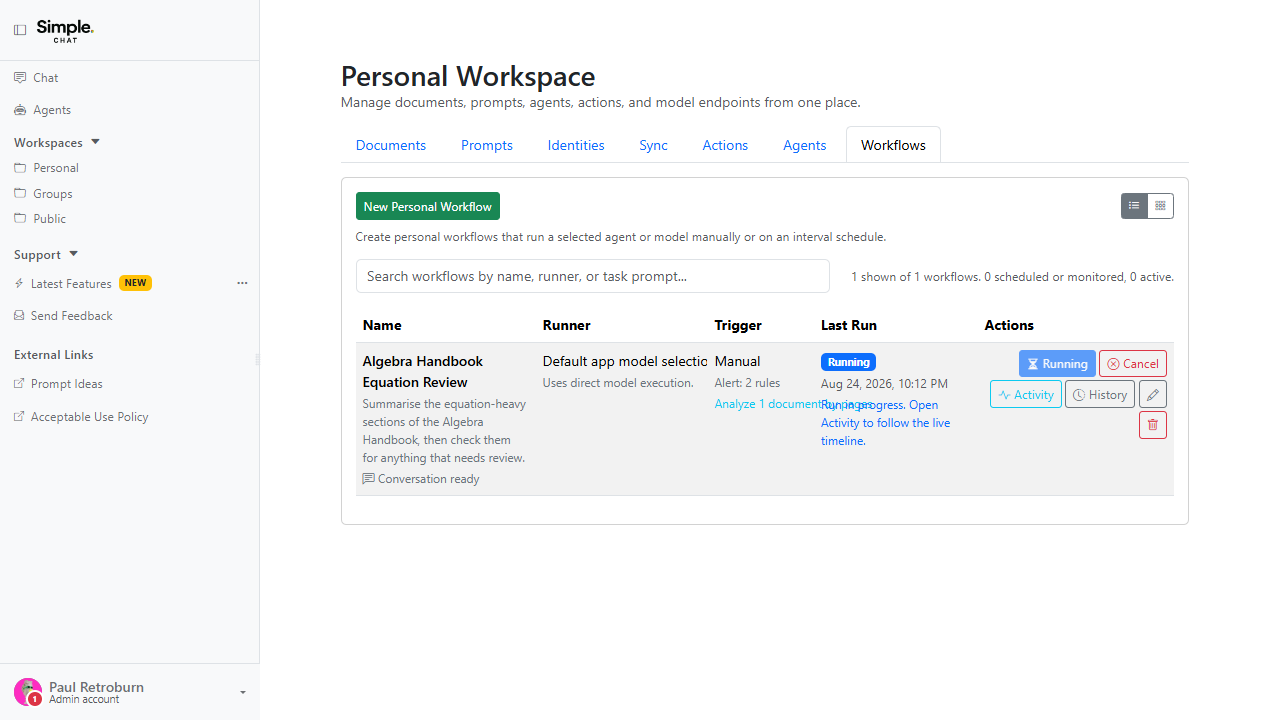Collapse the Support section
This screenshot has width=1280, height=720.
[73, 254]
